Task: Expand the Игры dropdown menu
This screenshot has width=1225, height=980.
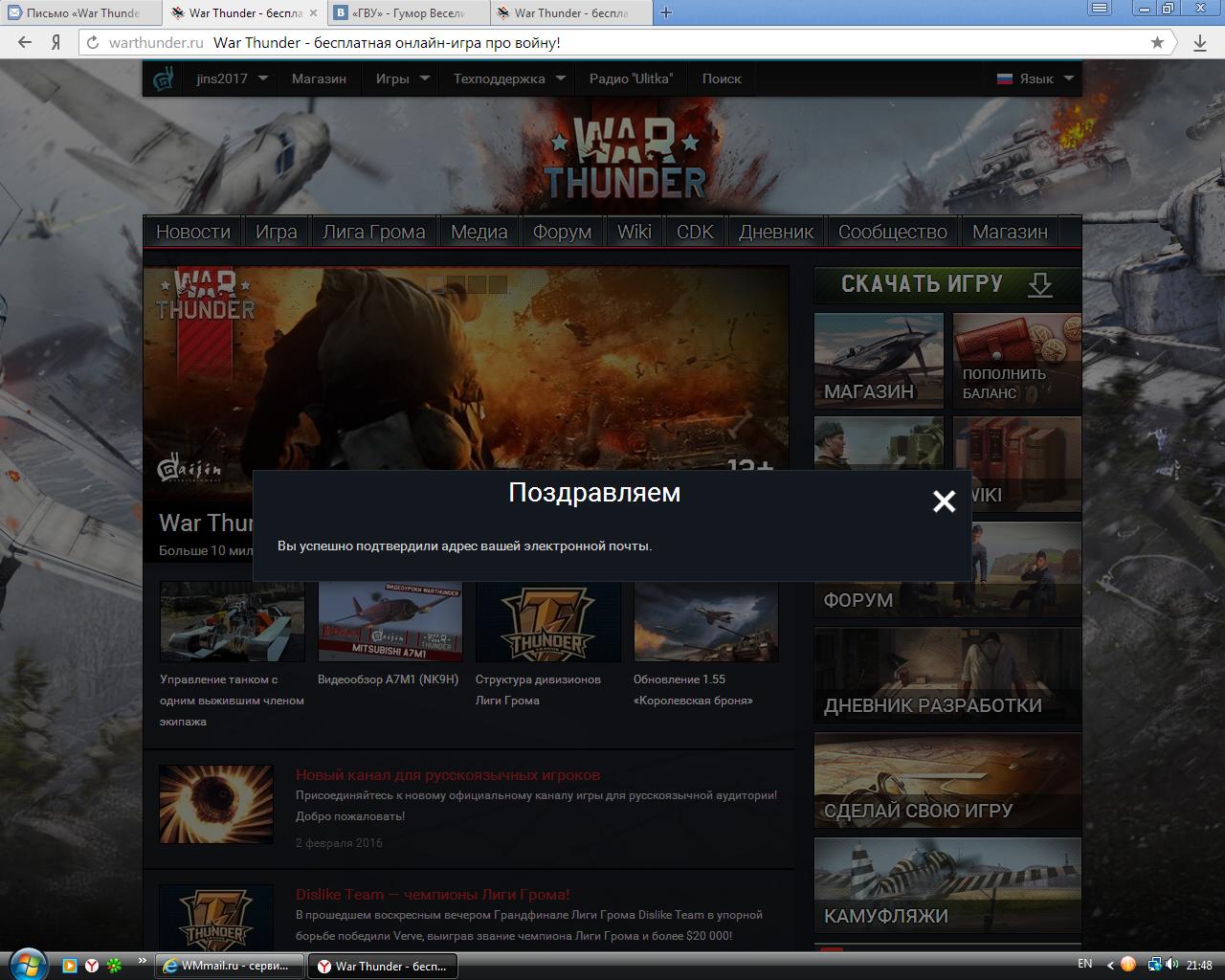Action: [x=402, y=78]
